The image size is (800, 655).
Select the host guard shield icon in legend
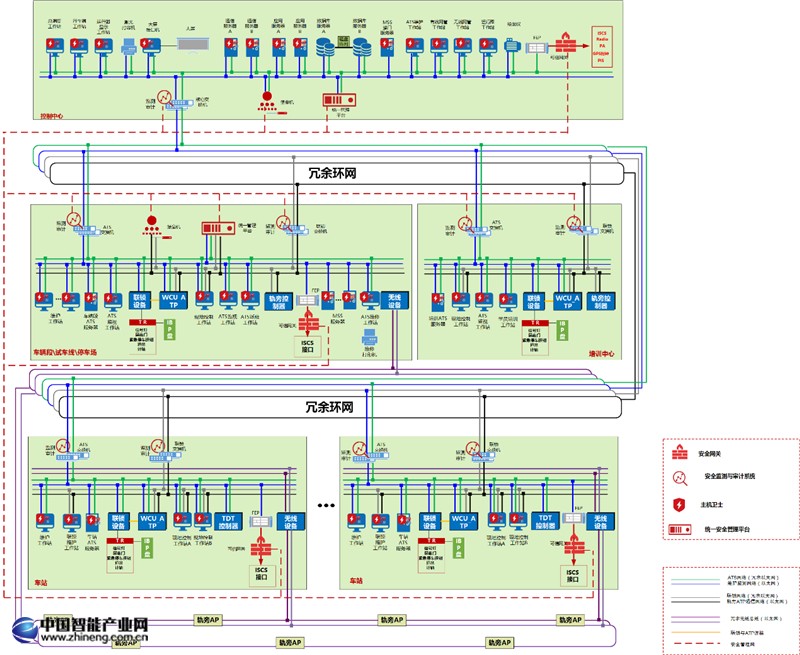click(677, 503)
